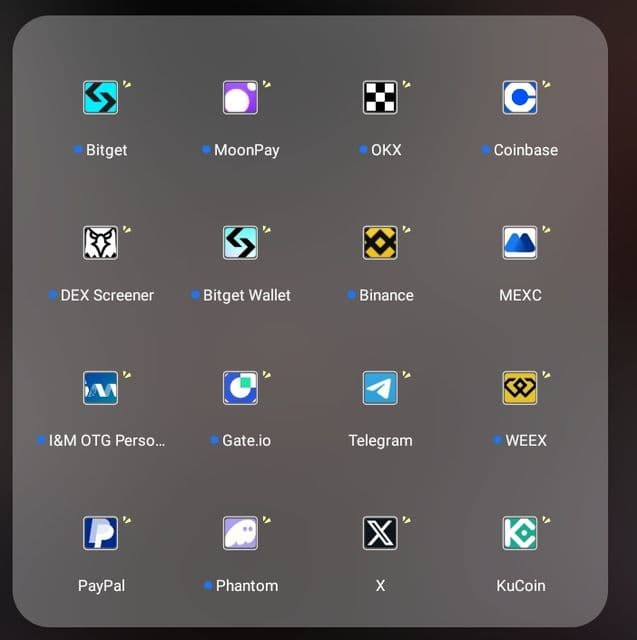The image size is (637, 640).
Task: Click the "KuCoin" label text
Action: [x=521, y=586]
